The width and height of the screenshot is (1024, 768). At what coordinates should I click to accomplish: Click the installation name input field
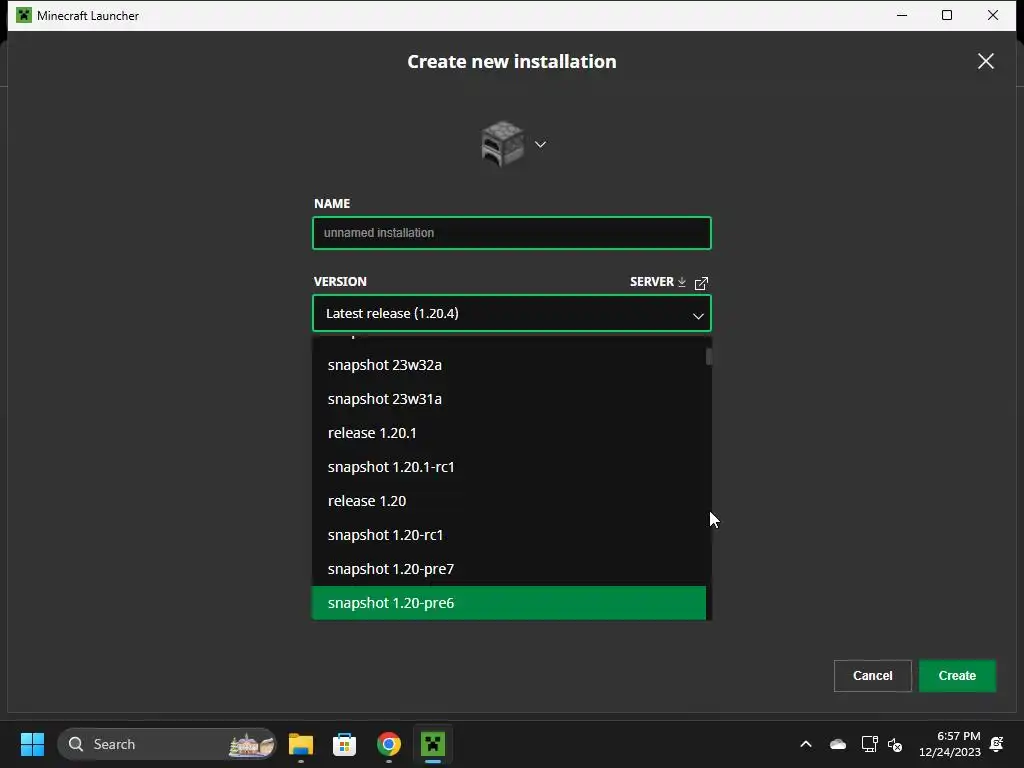coord(512,233)
